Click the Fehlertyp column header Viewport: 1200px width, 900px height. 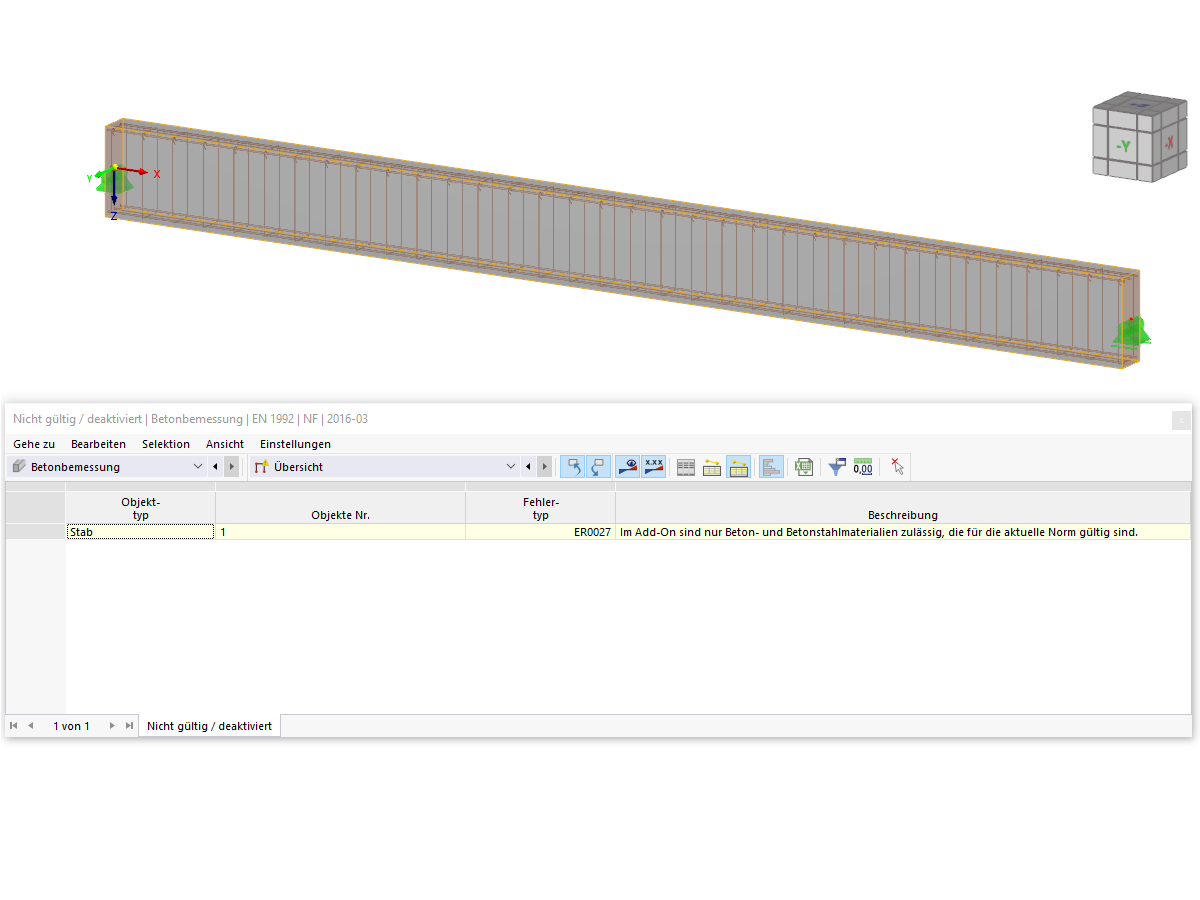tap(540, 508)
